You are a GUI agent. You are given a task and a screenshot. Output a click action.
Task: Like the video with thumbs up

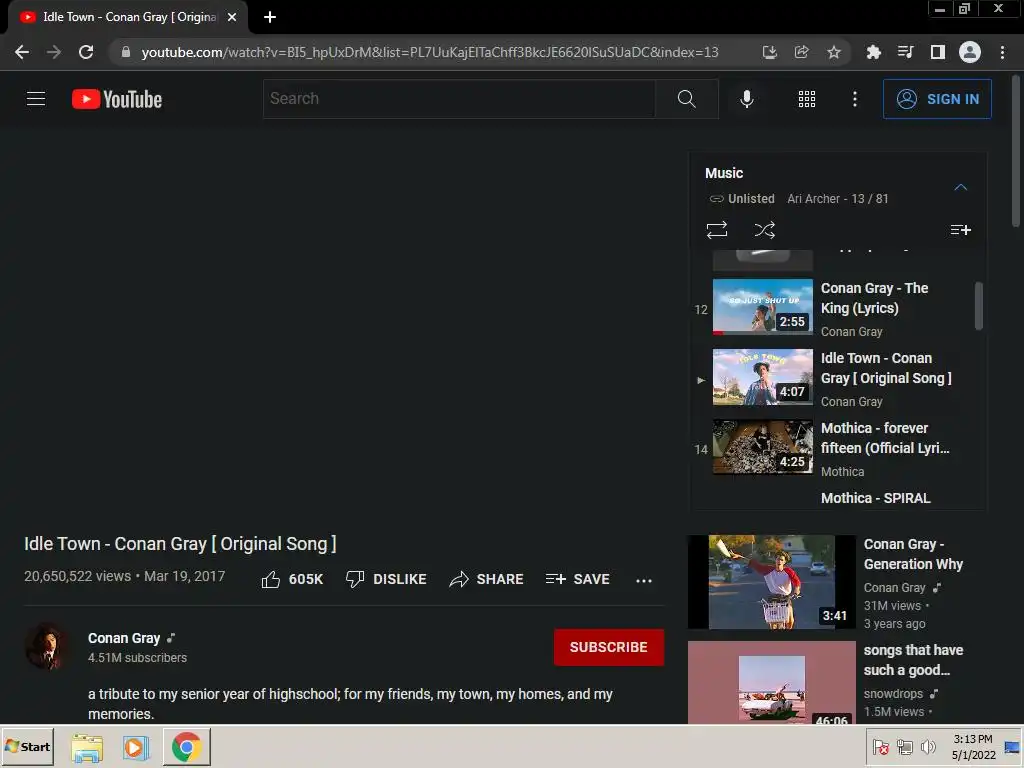pos(291,579)
